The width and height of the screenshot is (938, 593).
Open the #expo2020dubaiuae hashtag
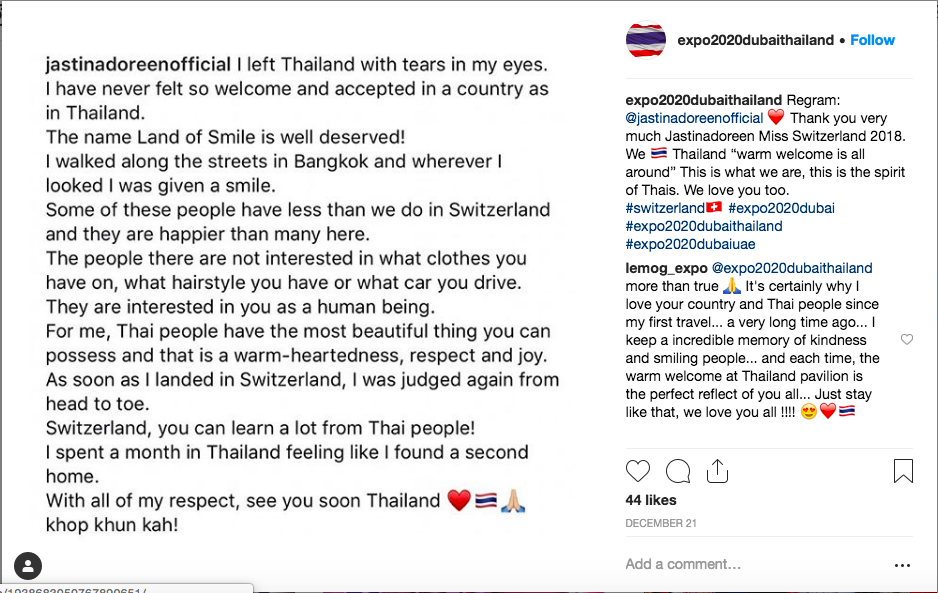pyautogui.click(x=690, y=244)
